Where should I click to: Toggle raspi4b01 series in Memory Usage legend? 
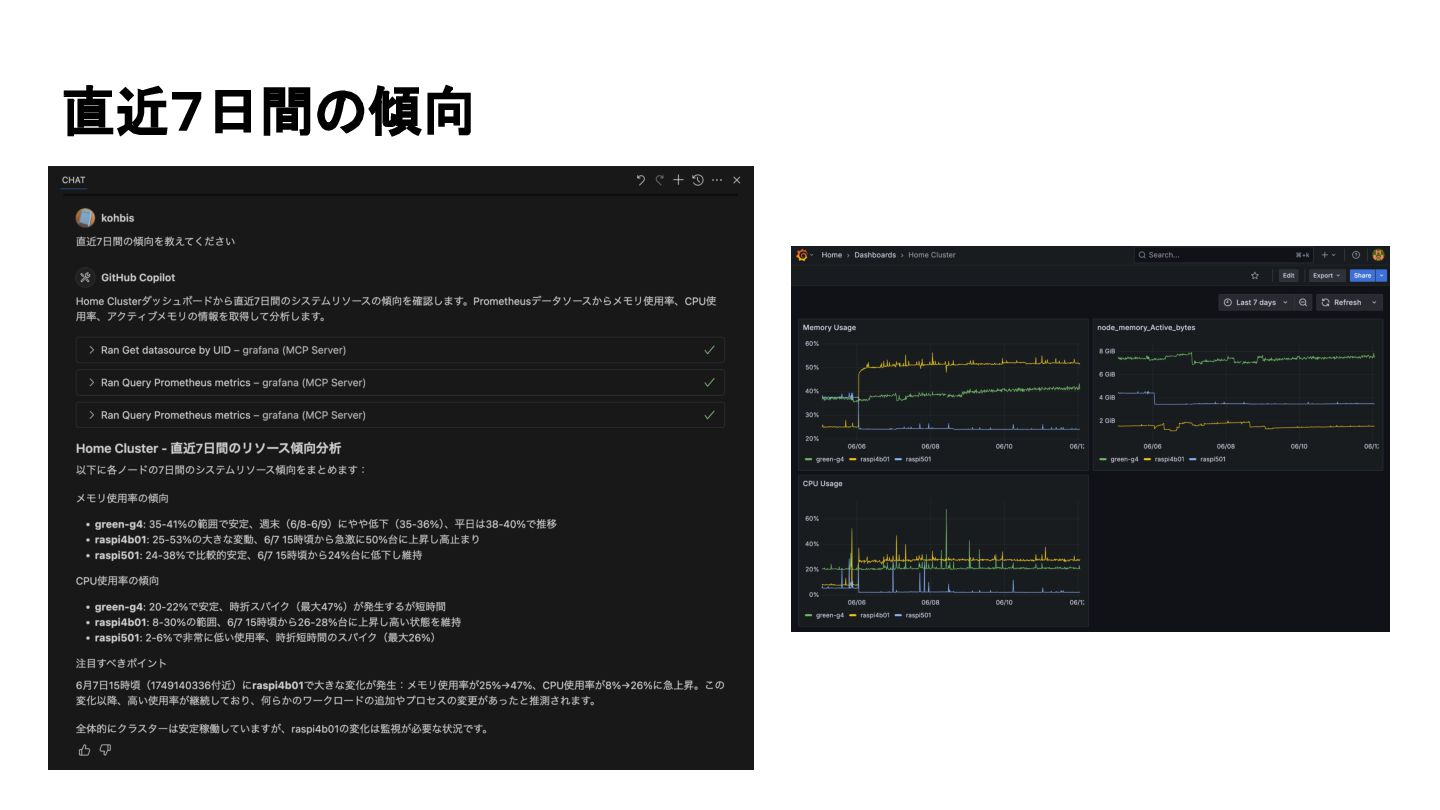point(870,459)
